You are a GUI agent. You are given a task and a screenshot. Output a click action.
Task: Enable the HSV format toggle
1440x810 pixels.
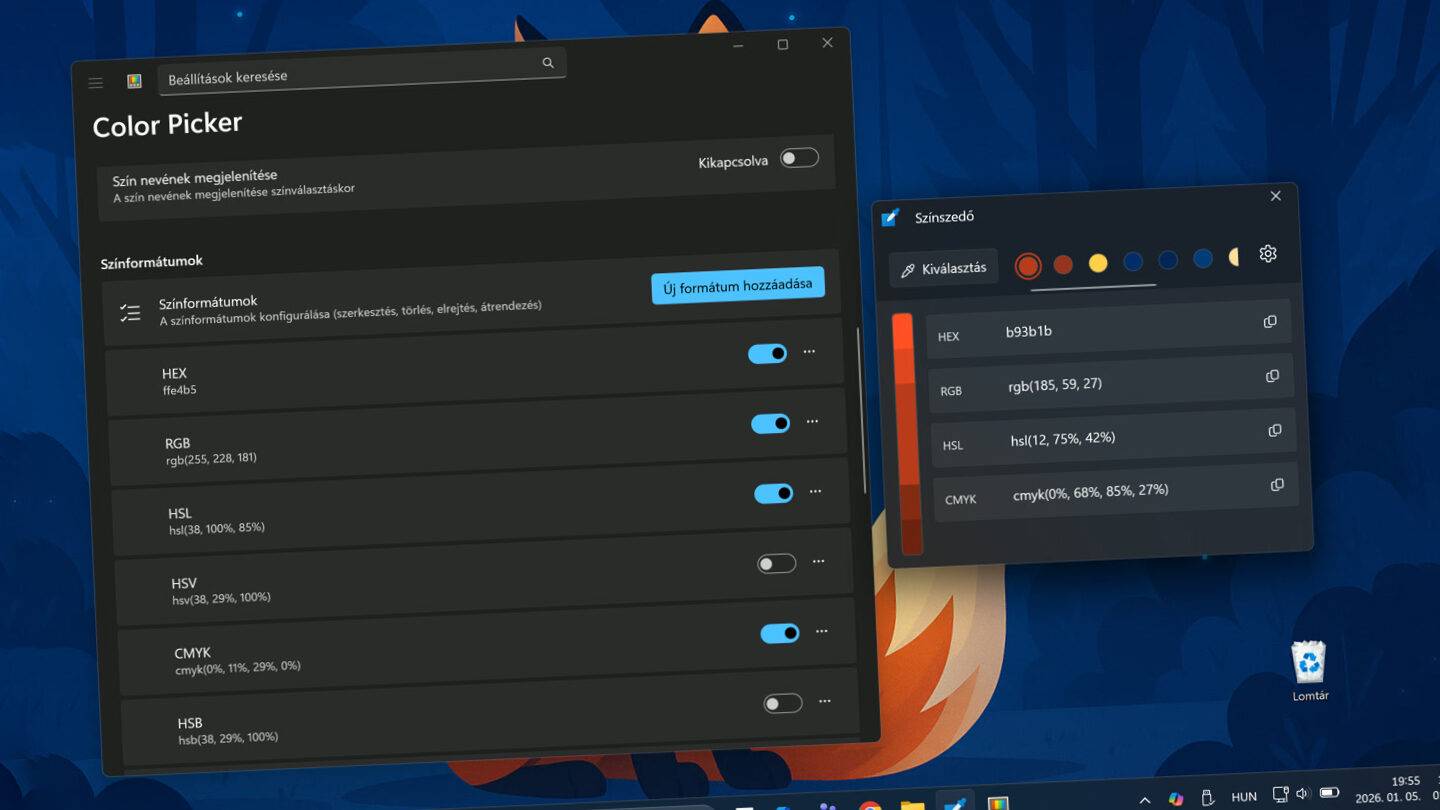(776, 563)
